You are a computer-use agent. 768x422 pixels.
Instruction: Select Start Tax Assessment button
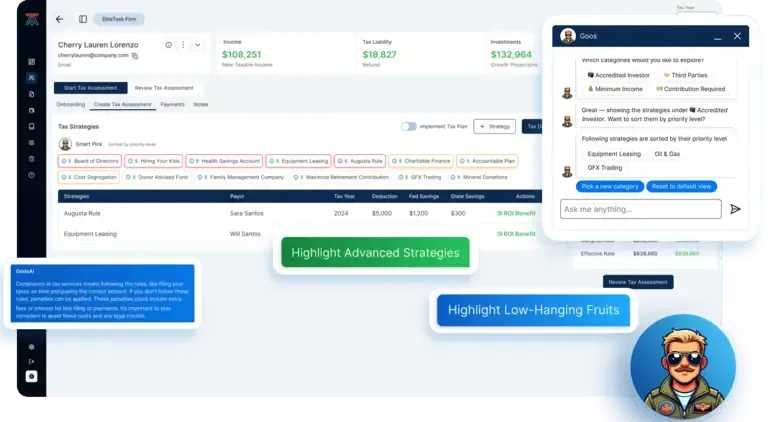click(x=91, y=88)
